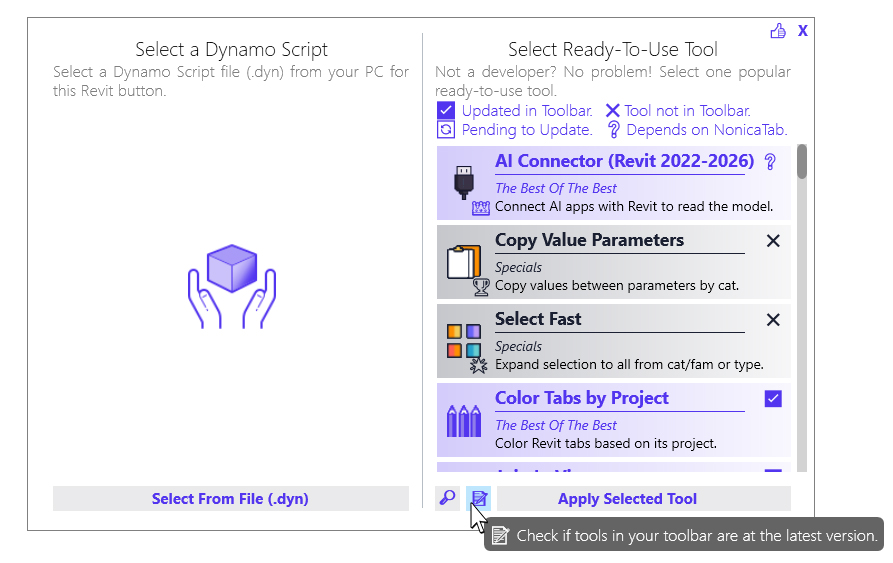The image size is (893, 563).
Task: Click the trophy badge on Copy Value Parameters
Action: [481, 287]
